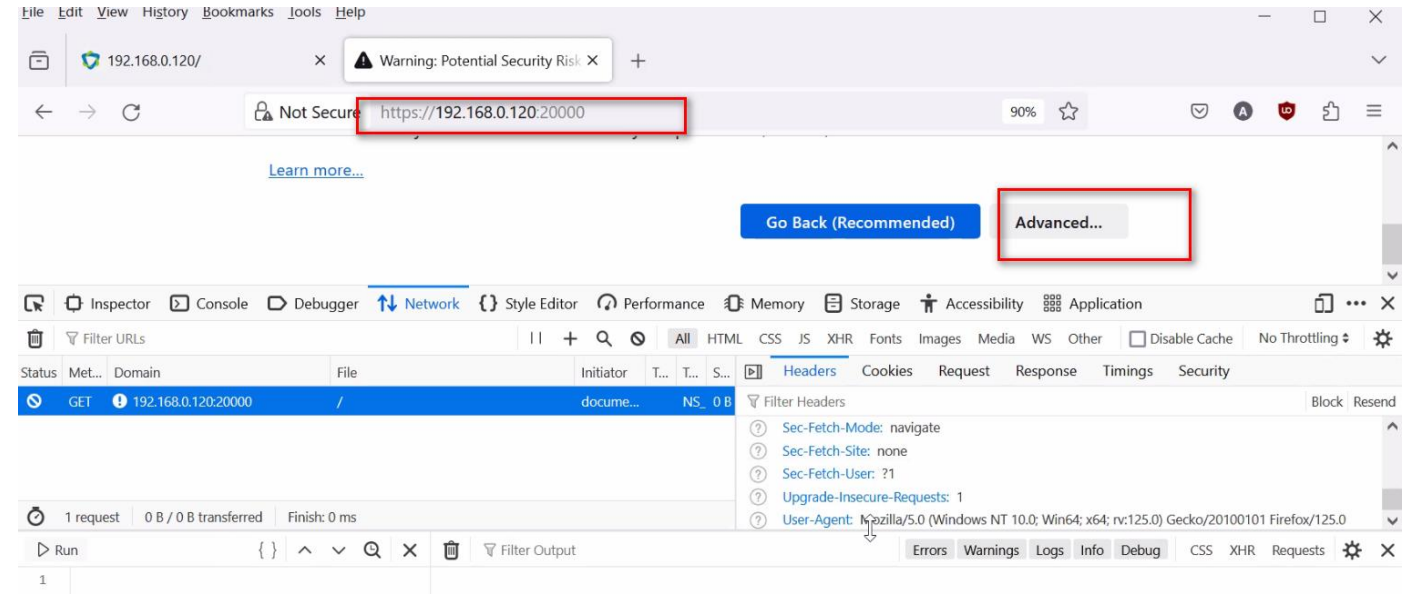This screenshot has height=594, width=1411.
Task: Pause network recording in the toolbar
Action: [x=536, y=339]
